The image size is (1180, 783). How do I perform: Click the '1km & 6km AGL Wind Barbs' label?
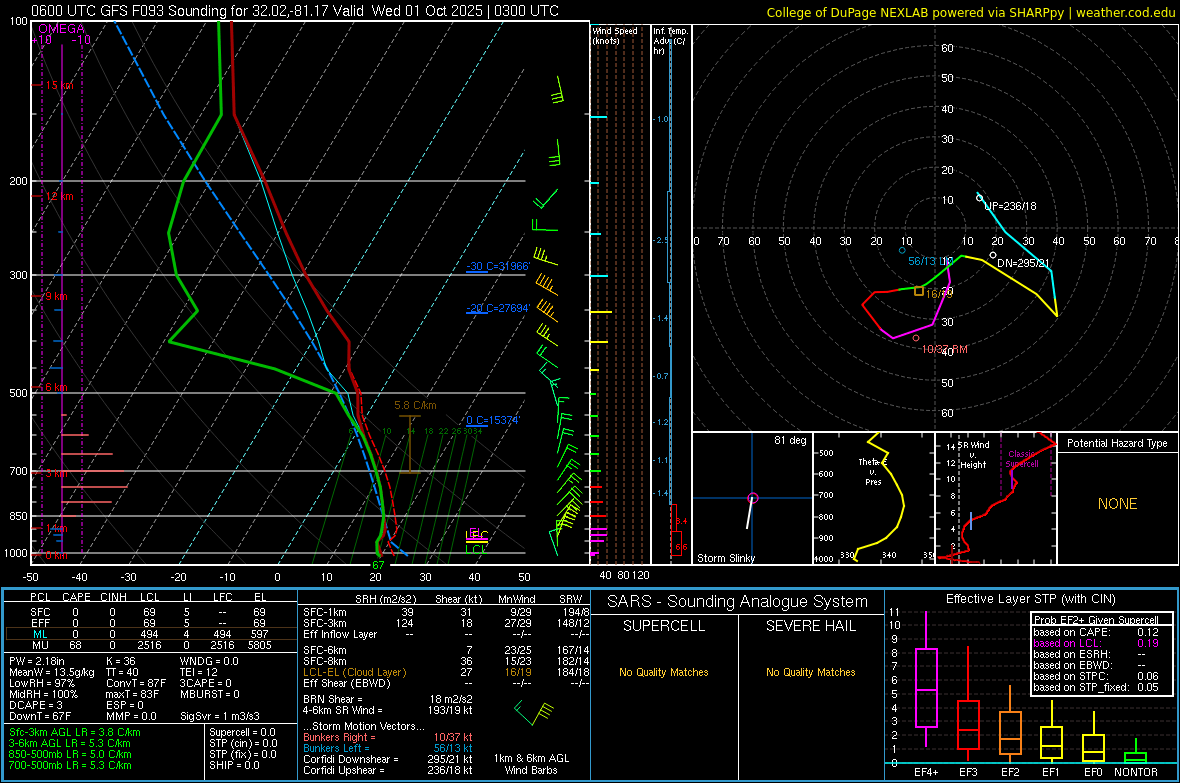[x=531, y=764]
